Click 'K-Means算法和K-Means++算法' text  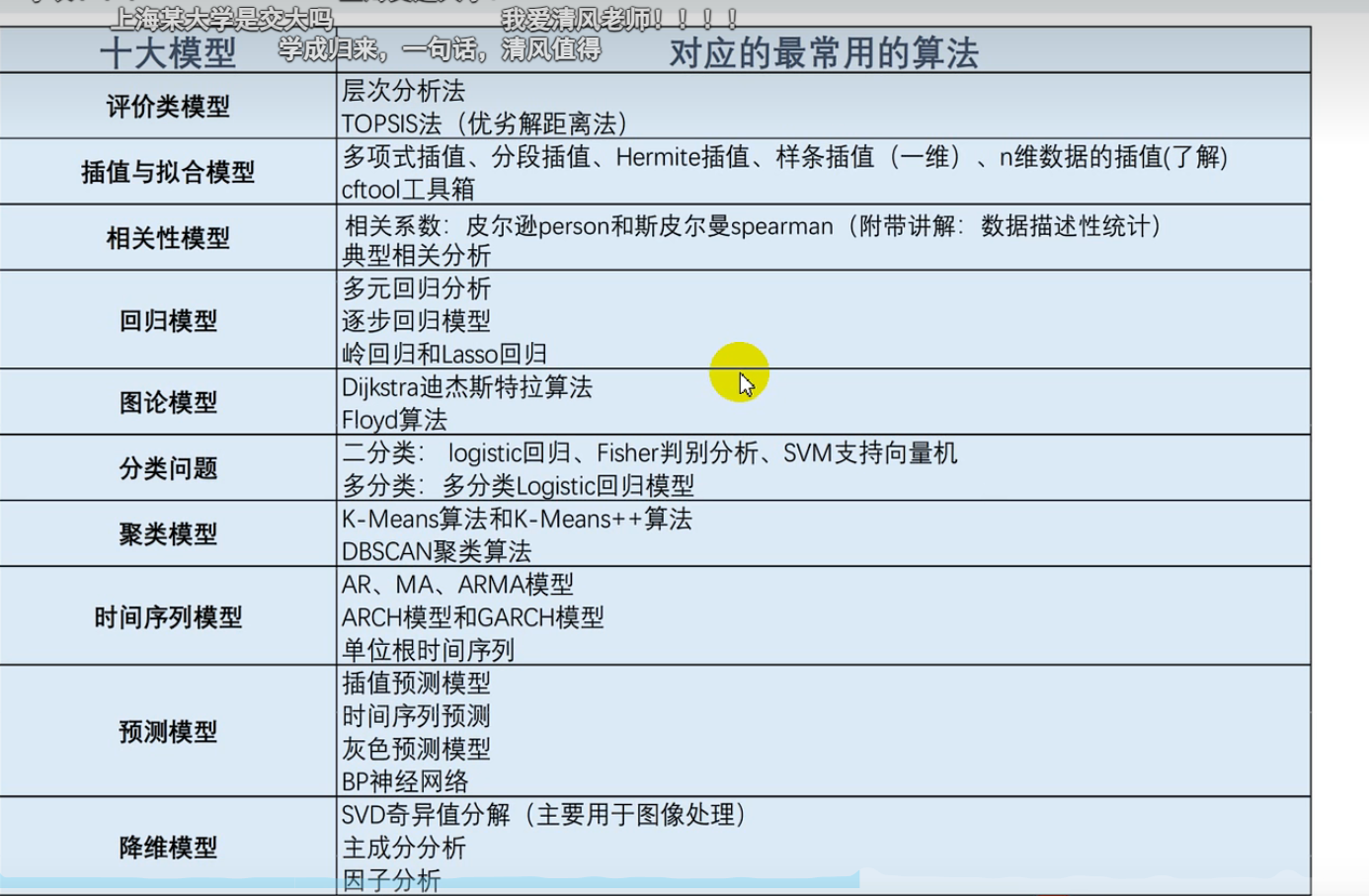pos(517,519)
